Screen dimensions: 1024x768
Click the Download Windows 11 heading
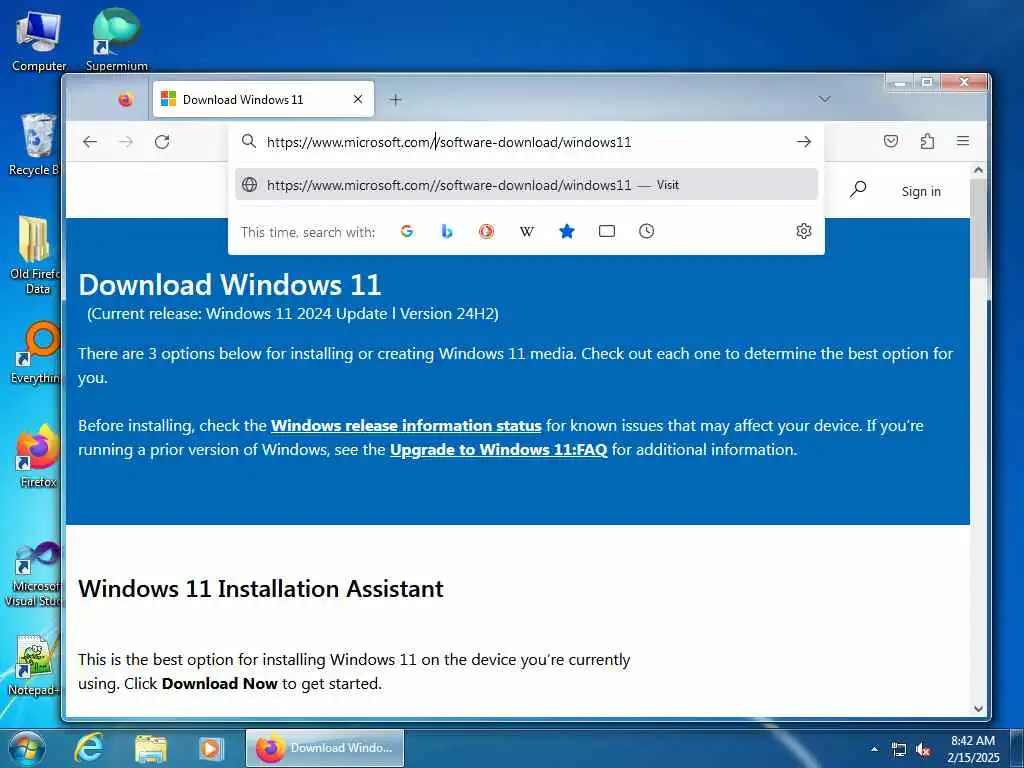tap(229, 285)
